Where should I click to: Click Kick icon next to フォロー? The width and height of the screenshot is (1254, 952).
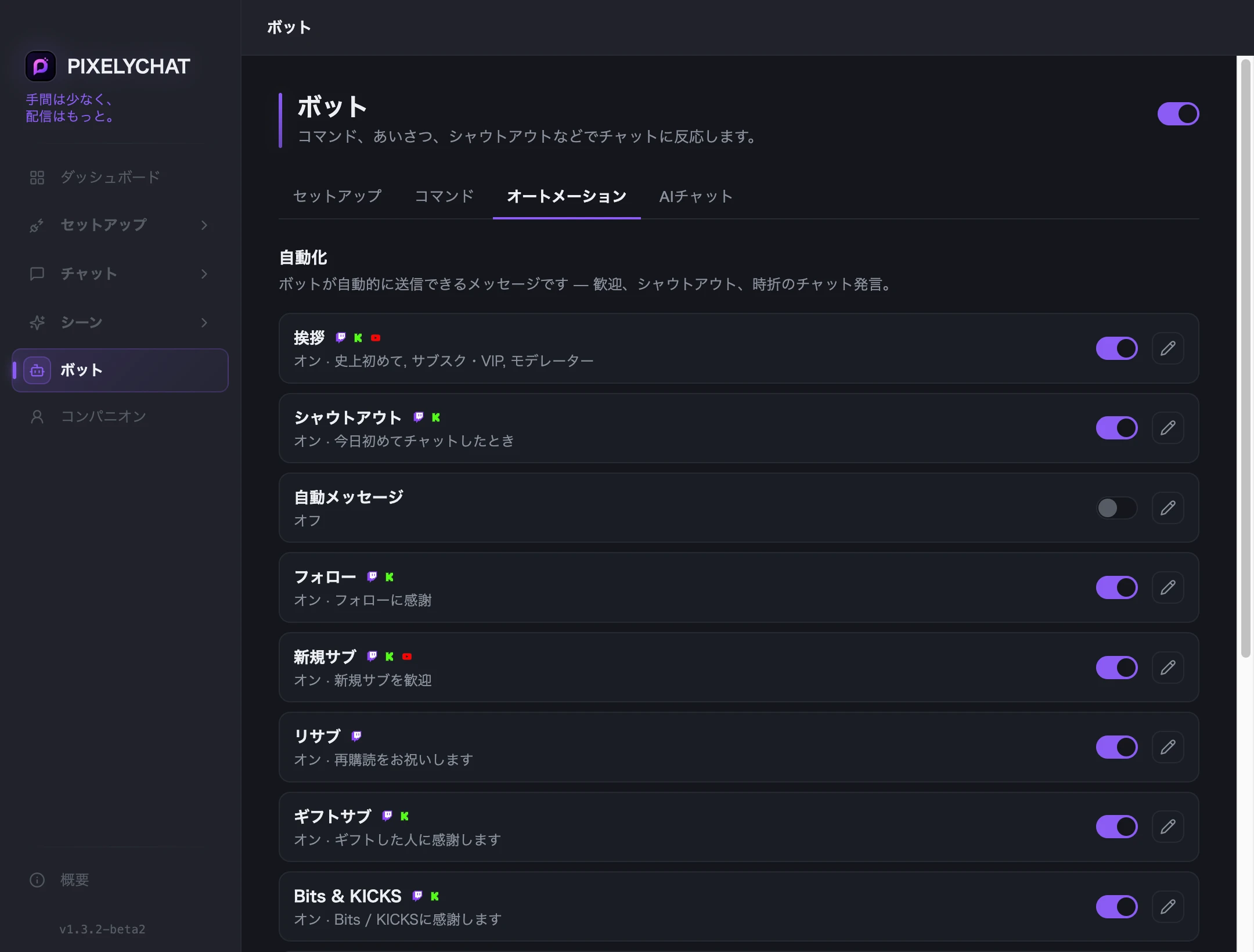[390, 576]
